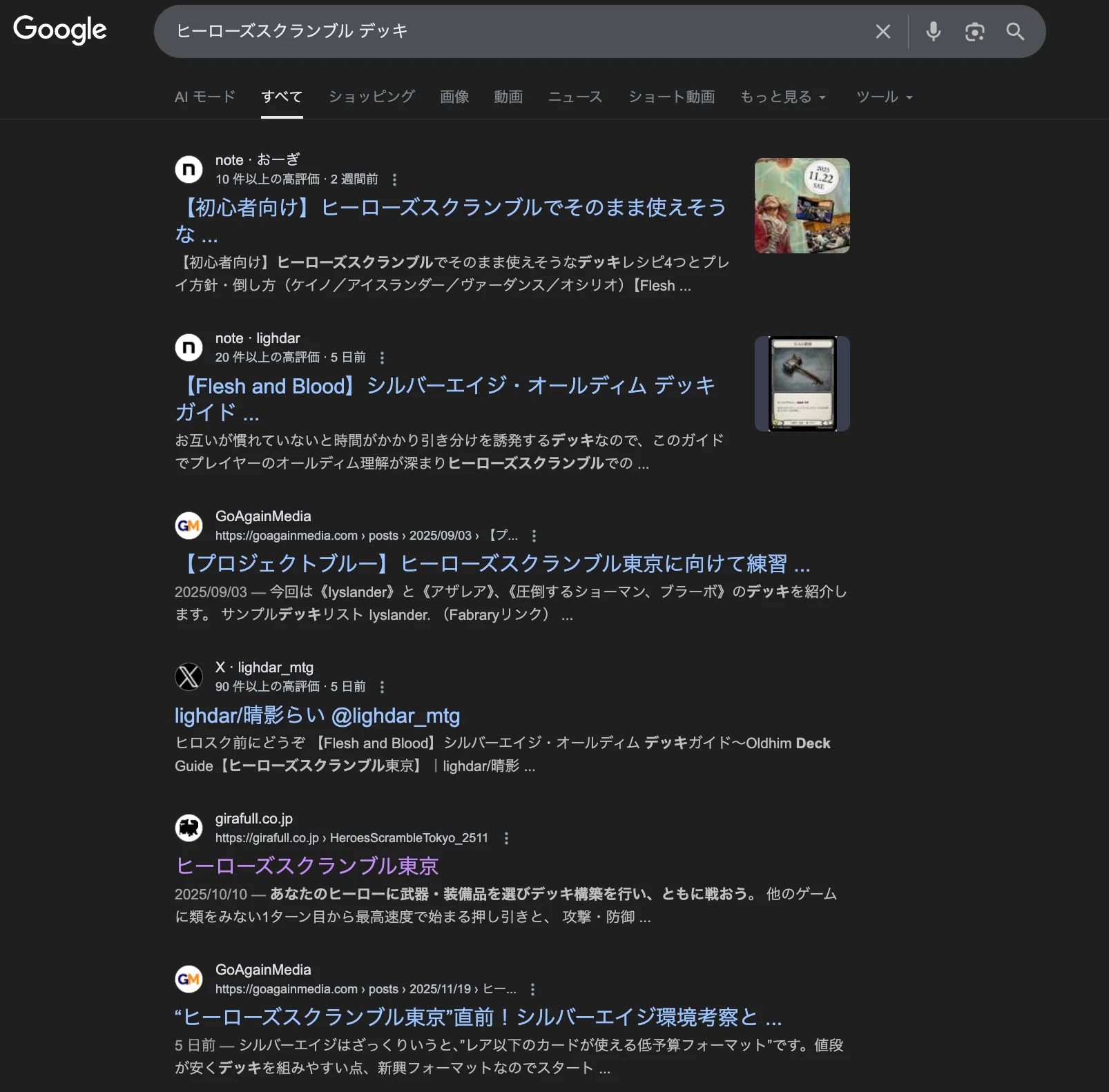This screenshot has height=1092, width=1109.
Task: Open the シルバーエイジ・オールディム デッキガイド link
Action: (x=445, y=398)
